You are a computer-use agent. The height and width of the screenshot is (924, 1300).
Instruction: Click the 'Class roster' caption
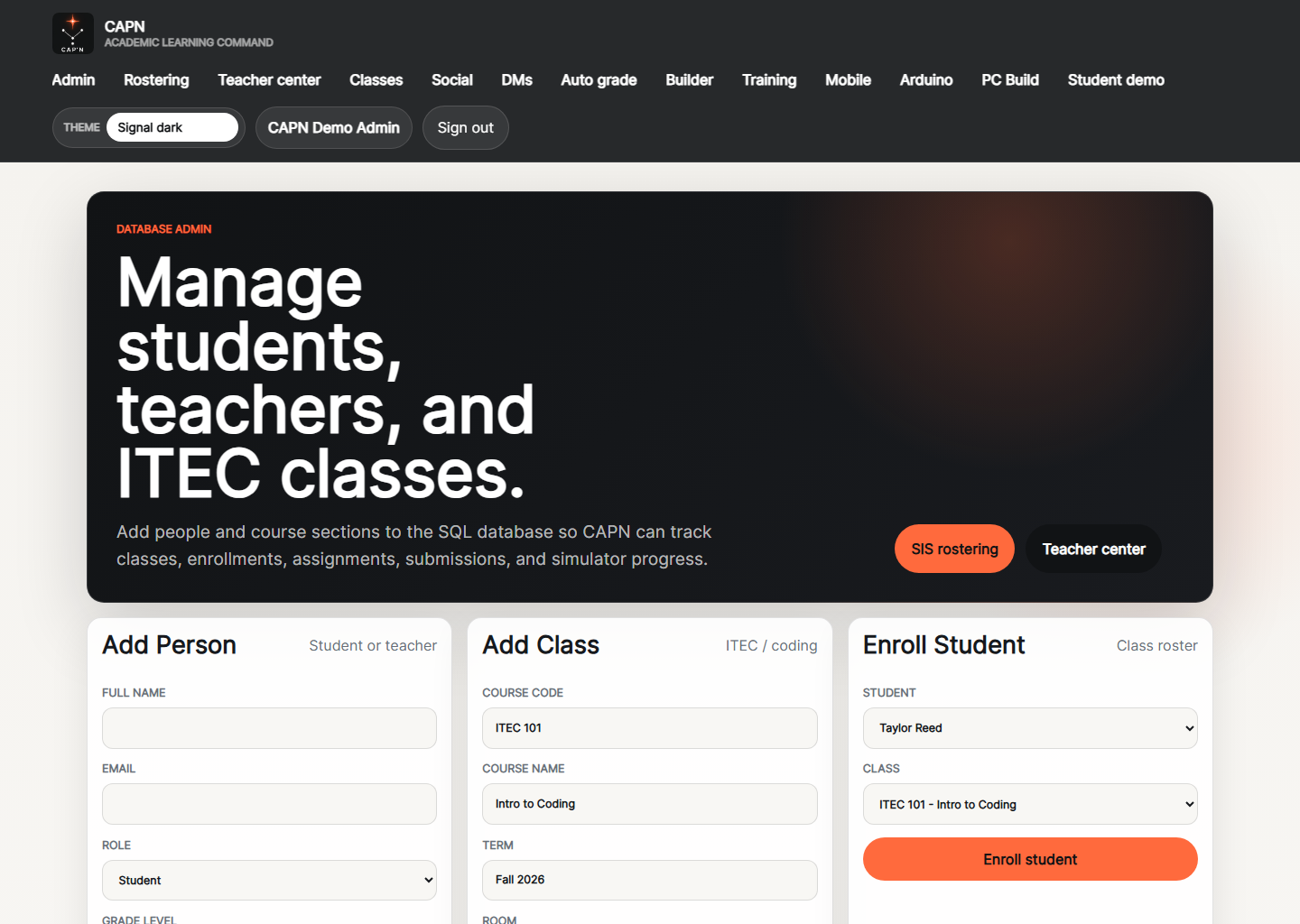click(x=1157, y=646)
